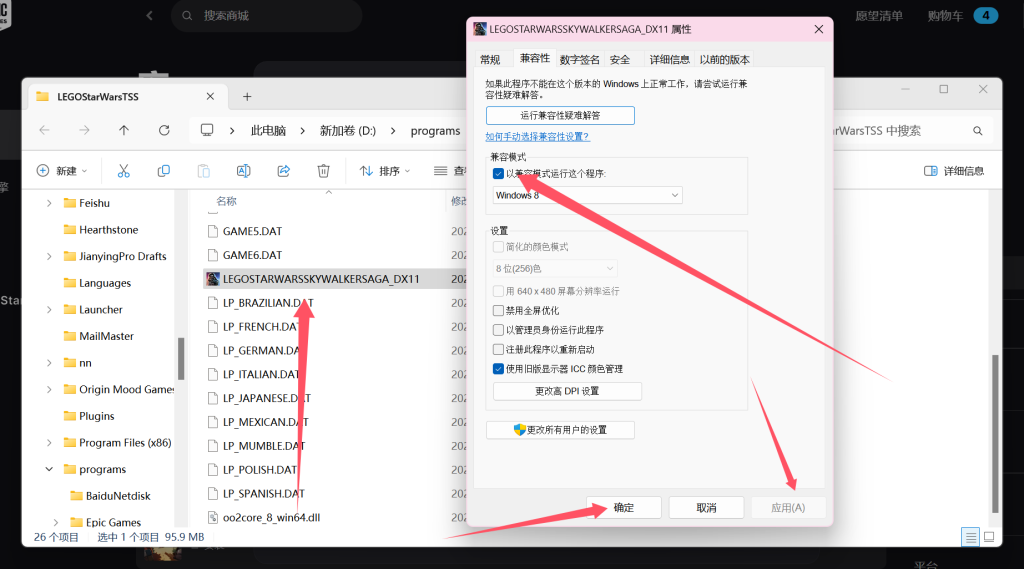This screenshot has width=1024, height=569.
Task: Click 更改所有用户的设置 button
Action: [x=560, y=430]
